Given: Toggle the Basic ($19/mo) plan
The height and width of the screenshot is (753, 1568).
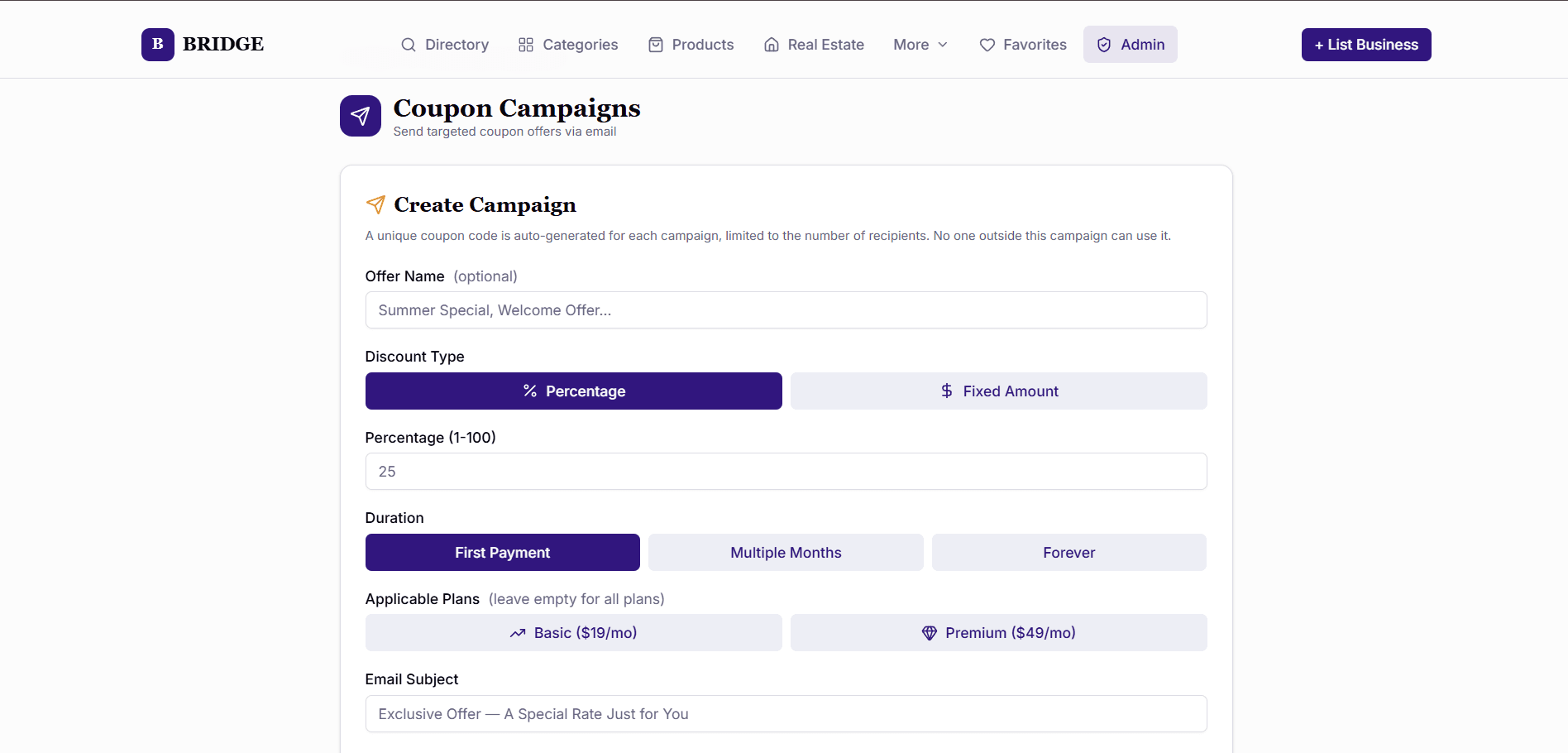Looking at the screenshot, I should [x=574, y=633].
